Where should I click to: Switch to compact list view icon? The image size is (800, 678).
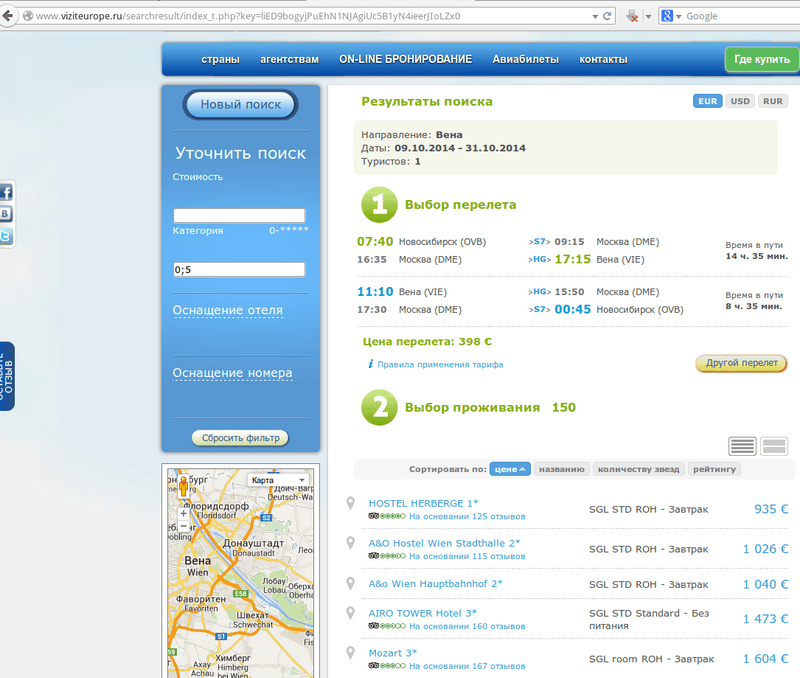(x=742, y=446)
